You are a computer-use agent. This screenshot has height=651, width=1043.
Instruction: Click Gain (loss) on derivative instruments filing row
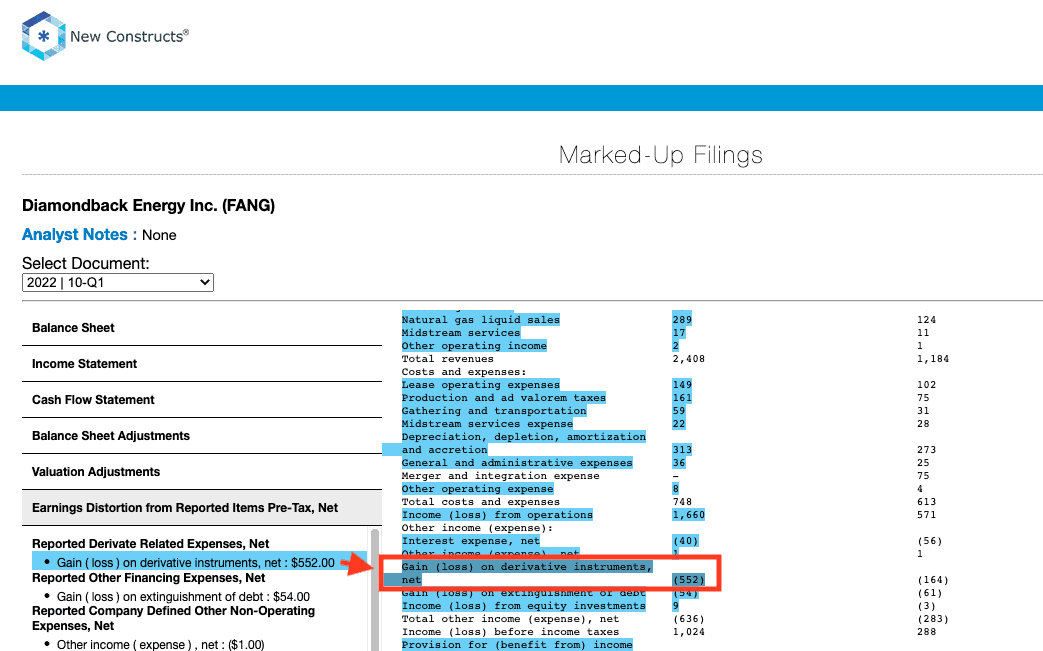pyautogui.click(x=551, y=573)
